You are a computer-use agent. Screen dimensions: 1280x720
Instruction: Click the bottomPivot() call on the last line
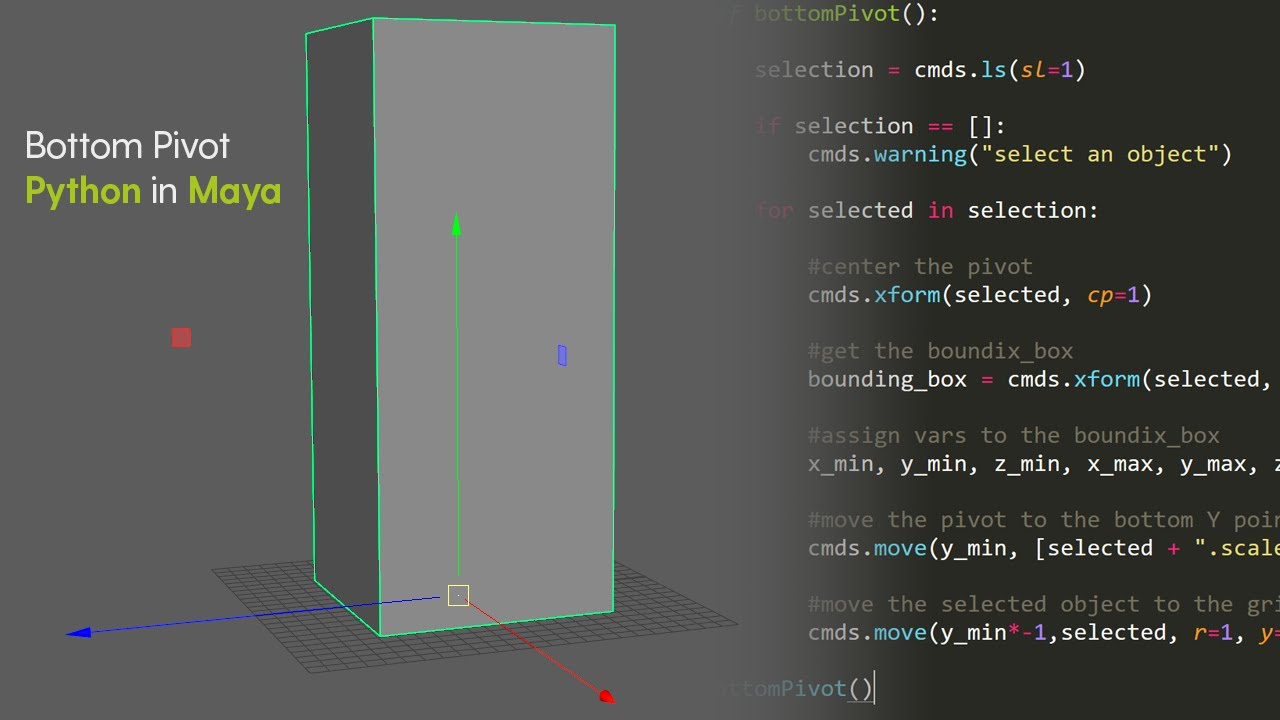click(x=797, y=689)
